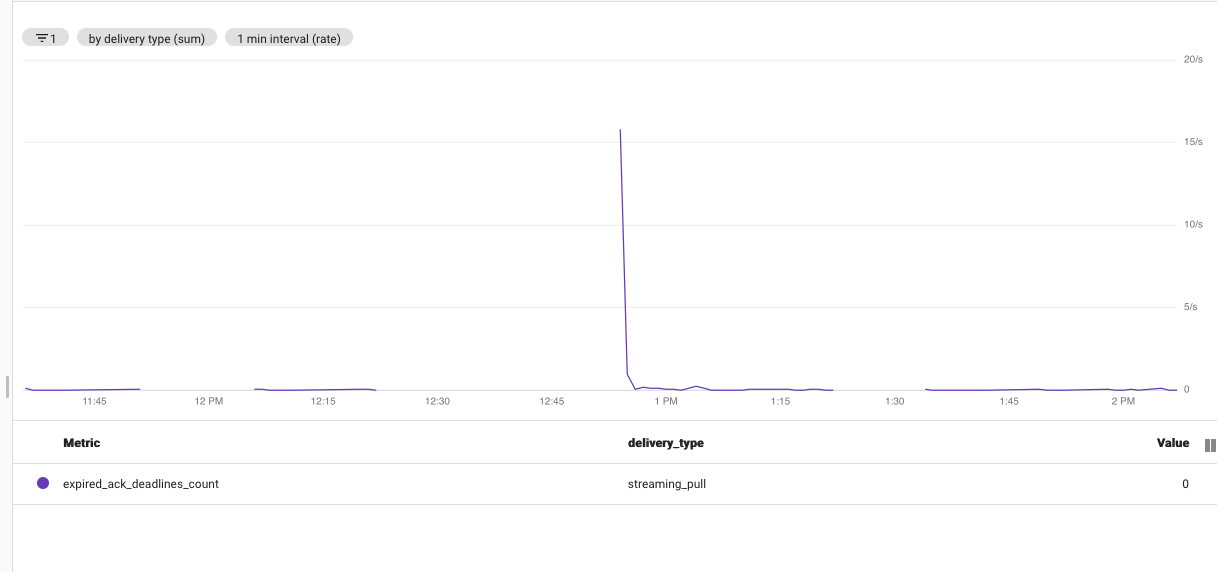
Task: Sort legend by the Value column header
Action: [1173, 443]
